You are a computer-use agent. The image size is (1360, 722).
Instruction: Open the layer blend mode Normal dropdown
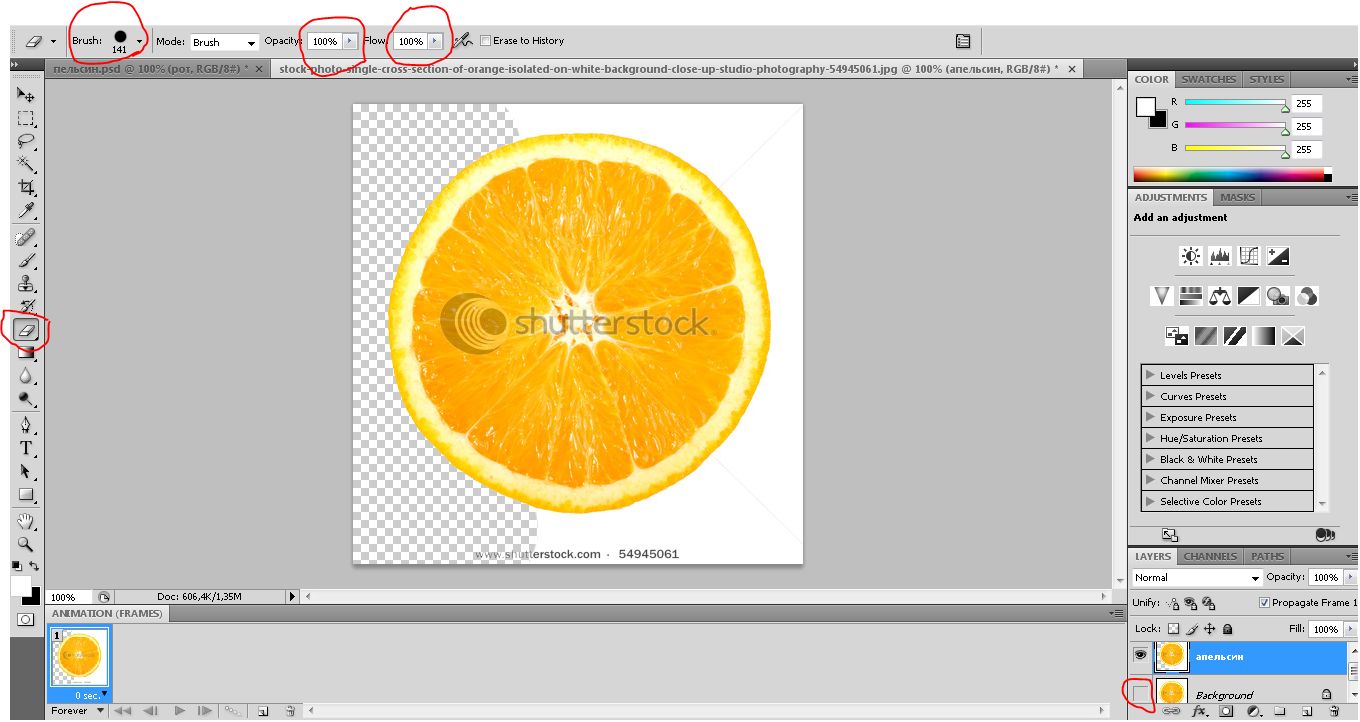(1197, 577)
